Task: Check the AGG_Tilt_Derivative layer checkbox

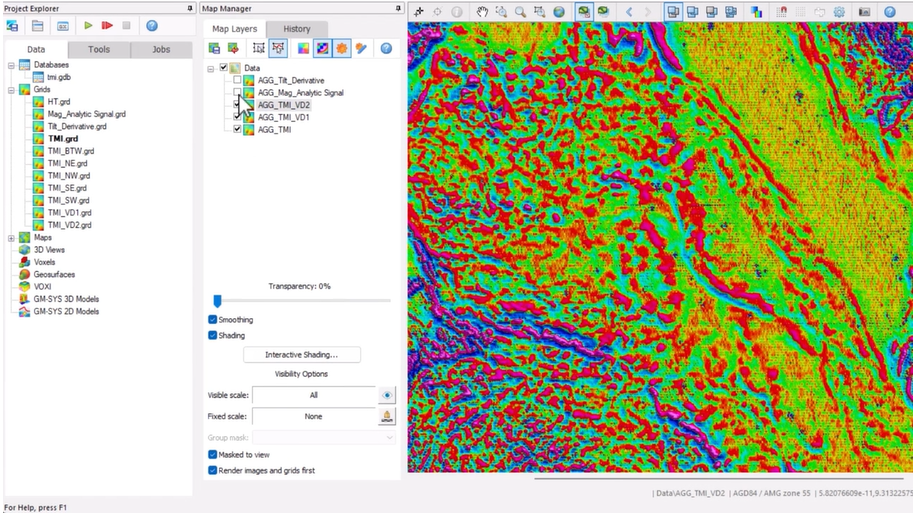Action: point(237,80)
